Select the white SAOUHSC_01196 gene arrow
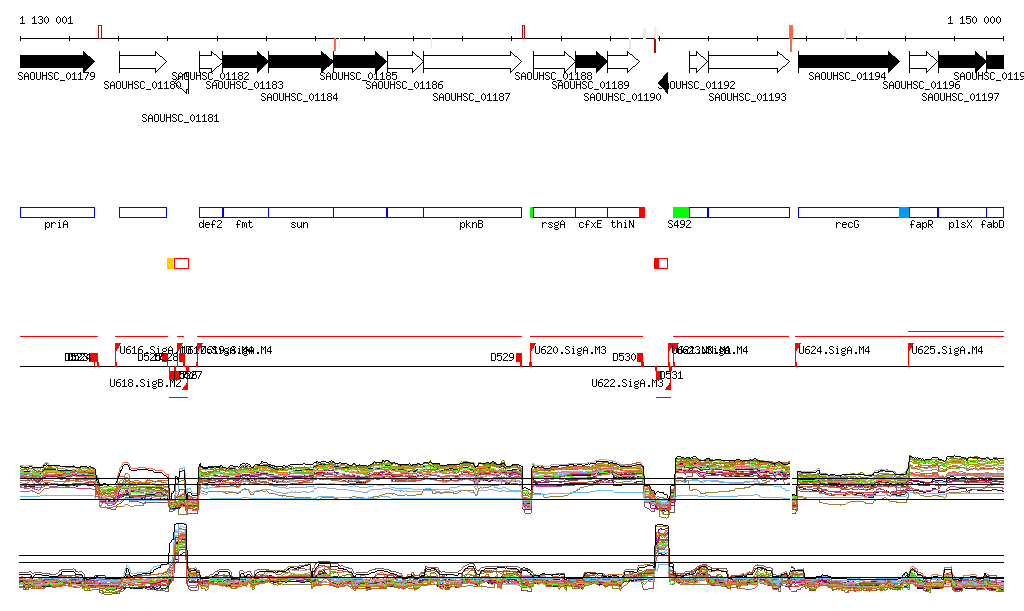 923,62
